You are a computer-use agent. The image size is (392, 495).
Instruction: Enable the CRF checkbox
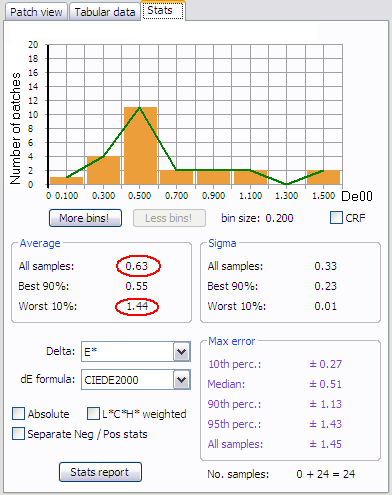pos(336,218)
